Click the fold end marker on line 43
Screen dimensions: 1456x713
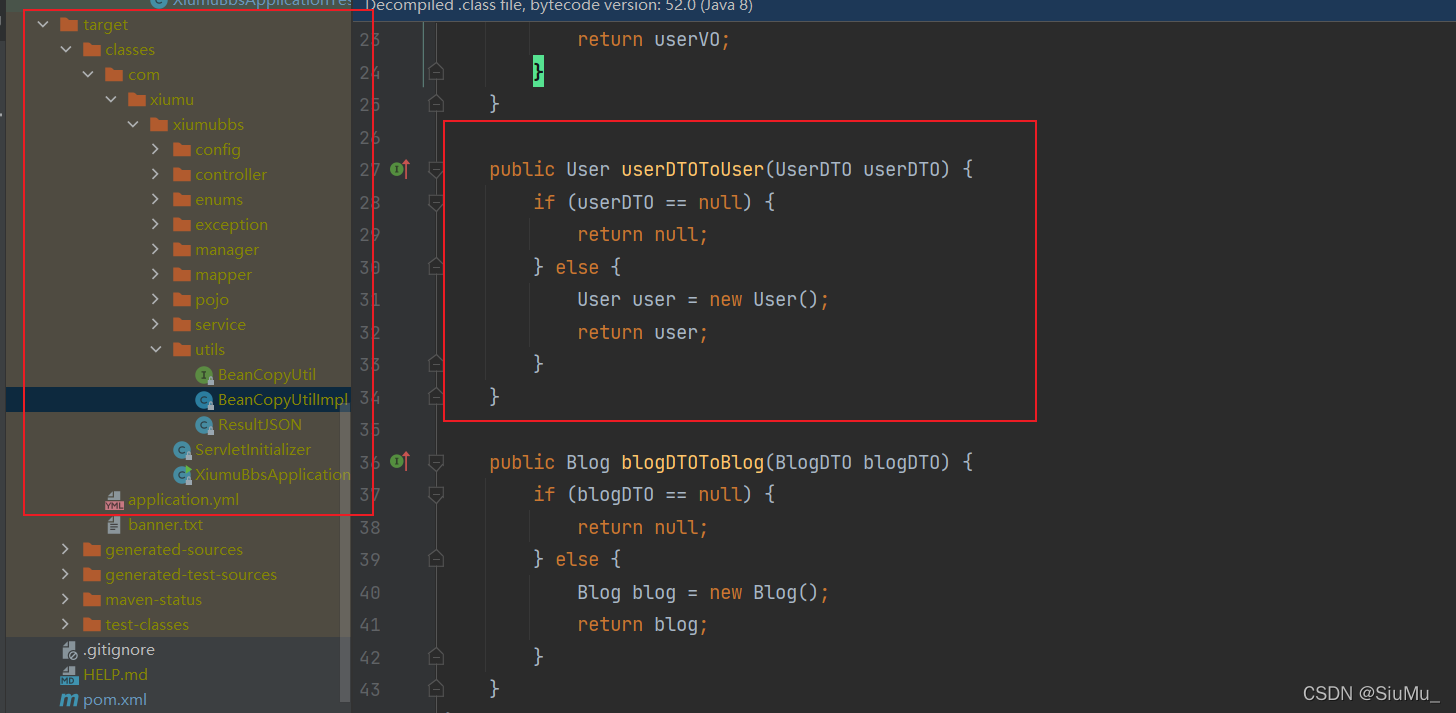point(436,689)
